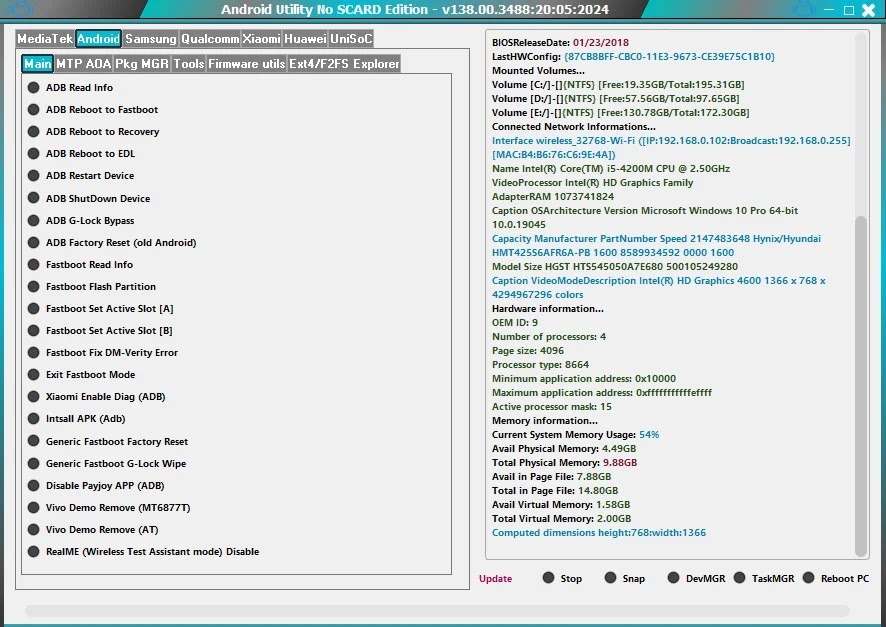Select Generic Fastboot Factory Reset

click(x=34, y=441)
